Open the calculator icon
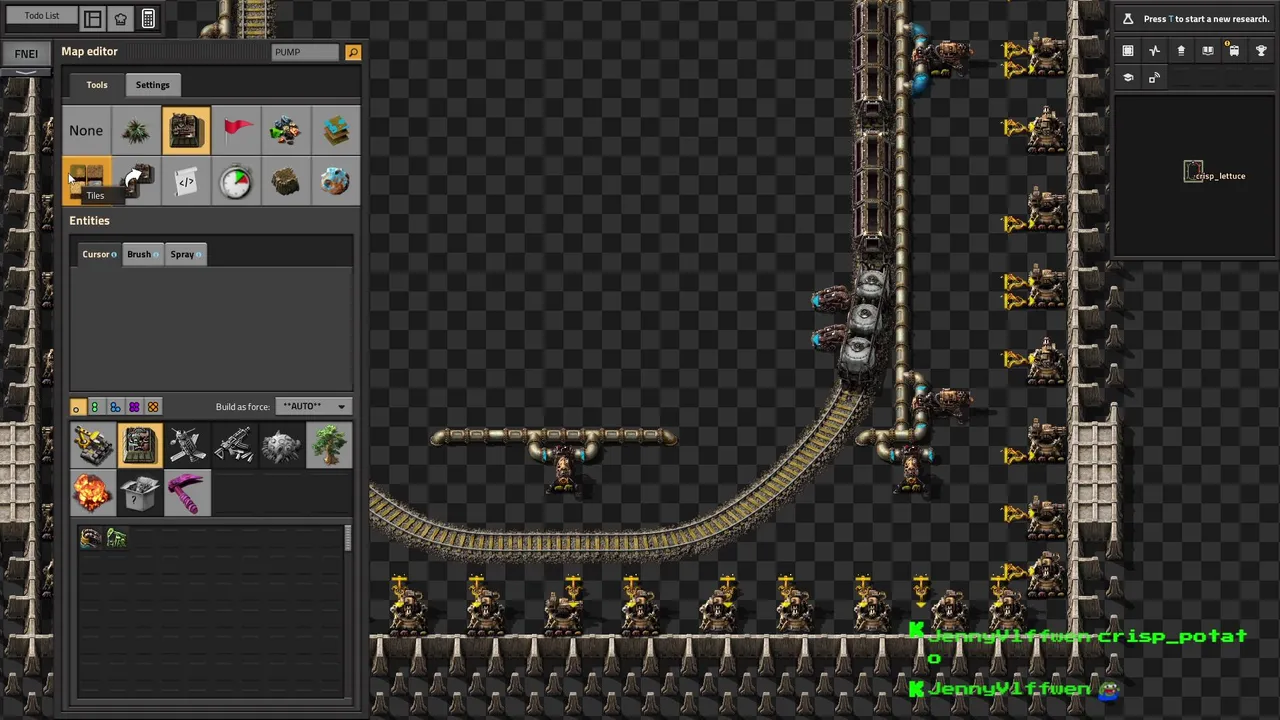The width and height of the screenshot is (1280, 720). tap(148, 18)
